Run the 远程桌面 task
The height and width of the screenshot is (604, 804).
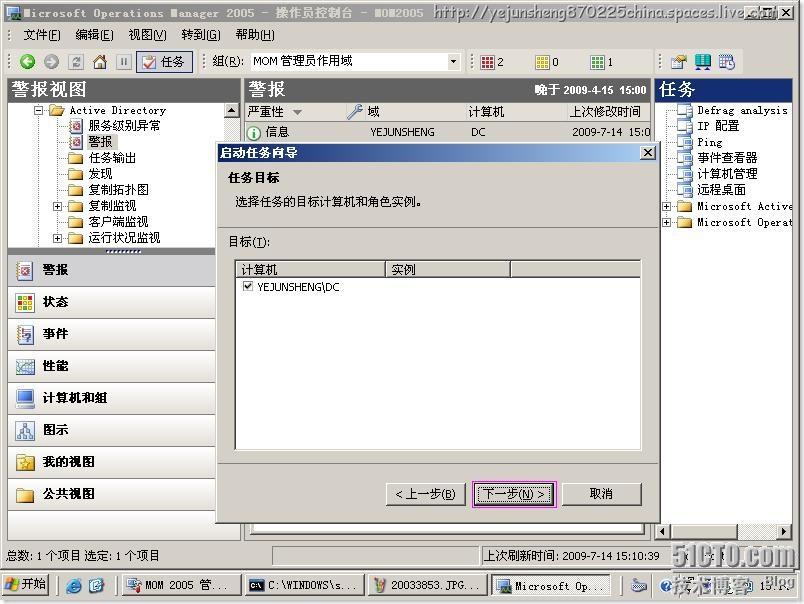coord(721,190)
